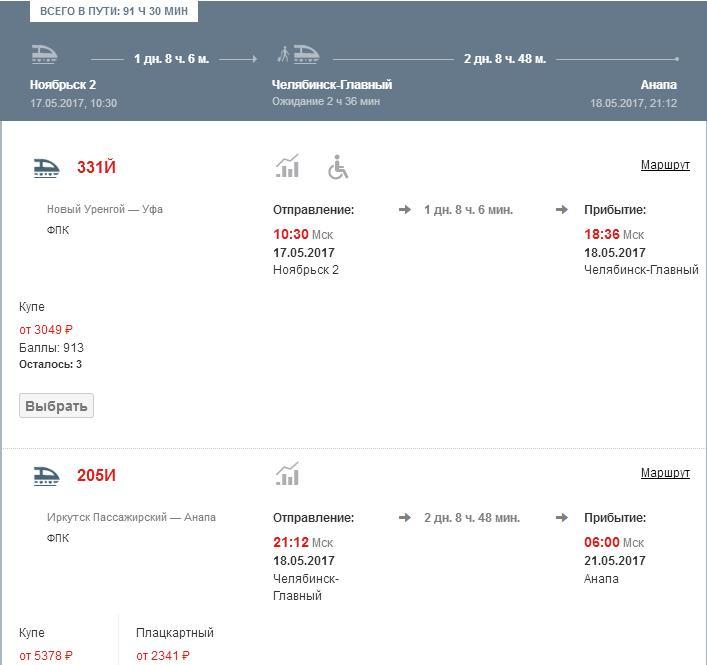Click the wheelchair accessibility icon
This screenshot has height=665, width=707.
pyautogui.click(x=338, y=167)
